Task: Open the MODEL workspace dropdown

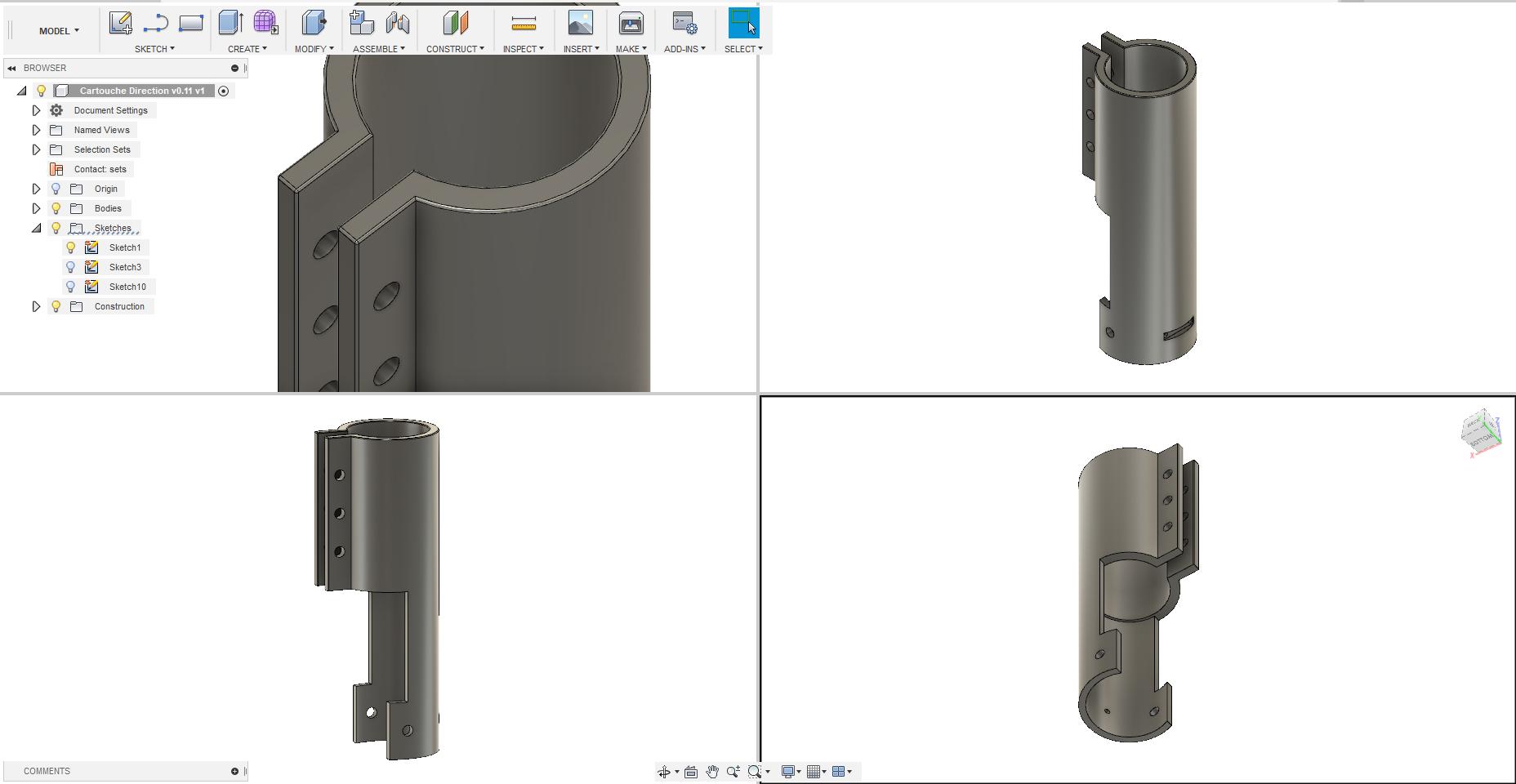Action: 59,31
